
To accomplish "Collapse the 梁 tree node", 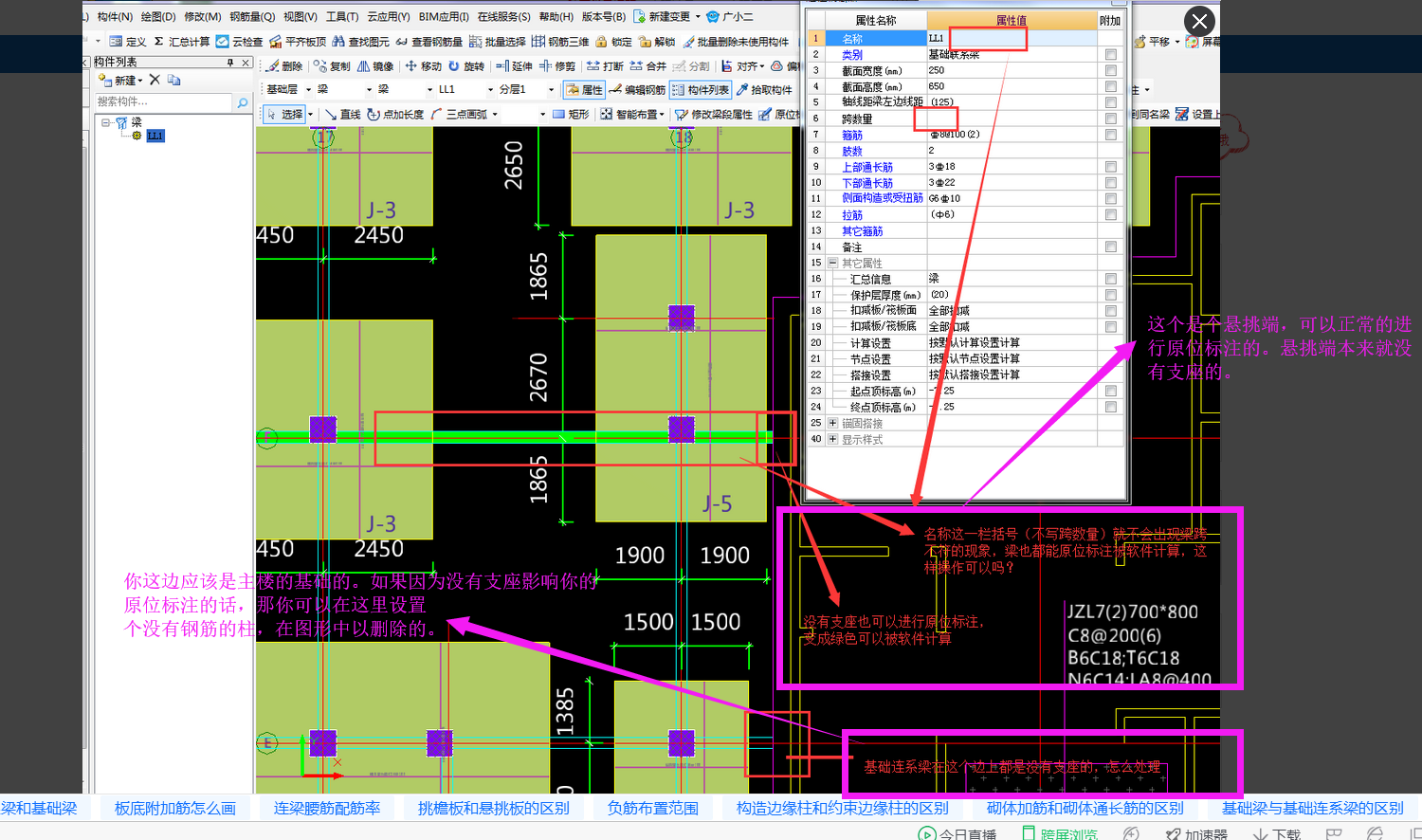I will coord(107,122).
